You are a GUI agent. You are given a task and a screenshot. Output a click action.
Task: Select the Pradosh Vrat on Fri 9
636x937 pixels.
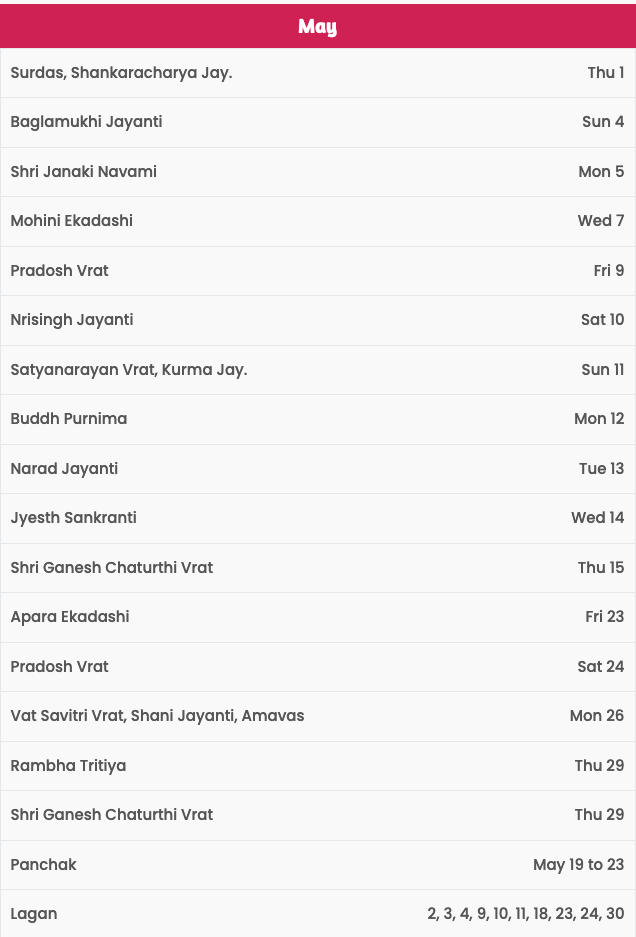pos(317,271)
